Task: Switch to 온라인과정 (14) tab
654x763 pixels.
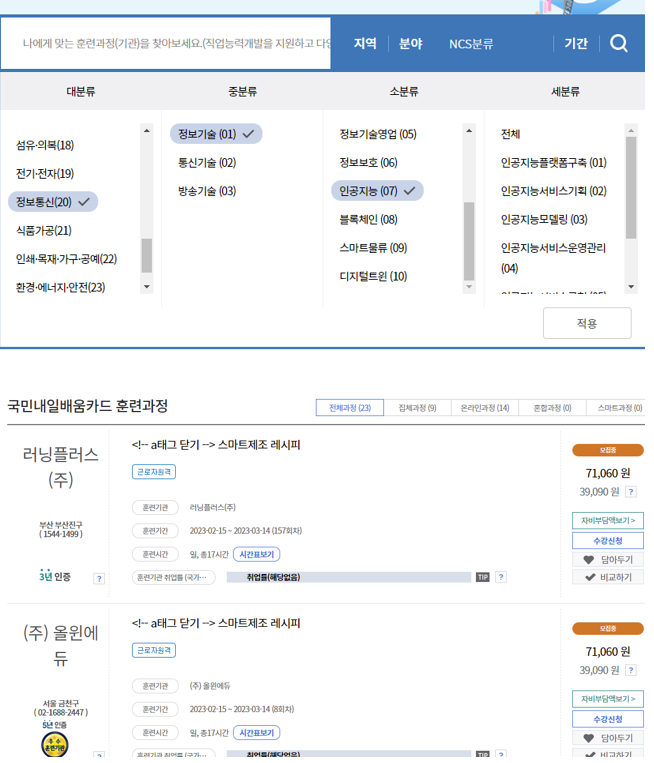Action: click(x=485, y=408)
